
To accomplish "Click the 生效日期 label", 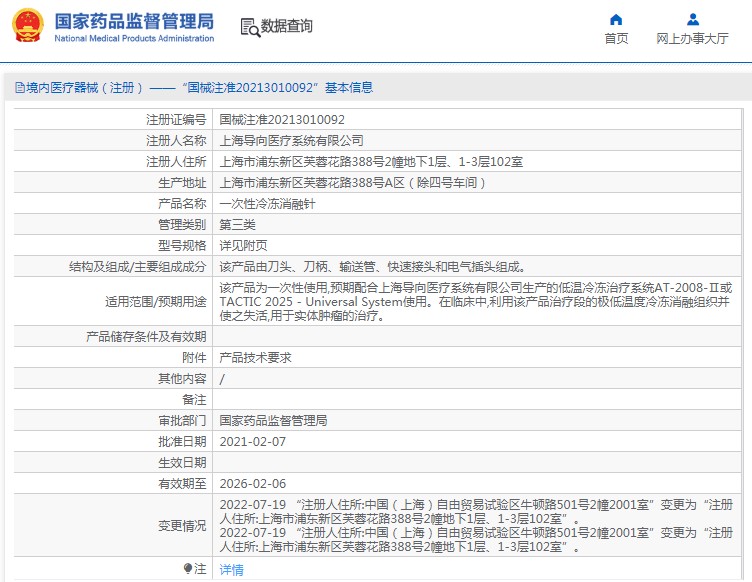I will (x=182, y=463).
